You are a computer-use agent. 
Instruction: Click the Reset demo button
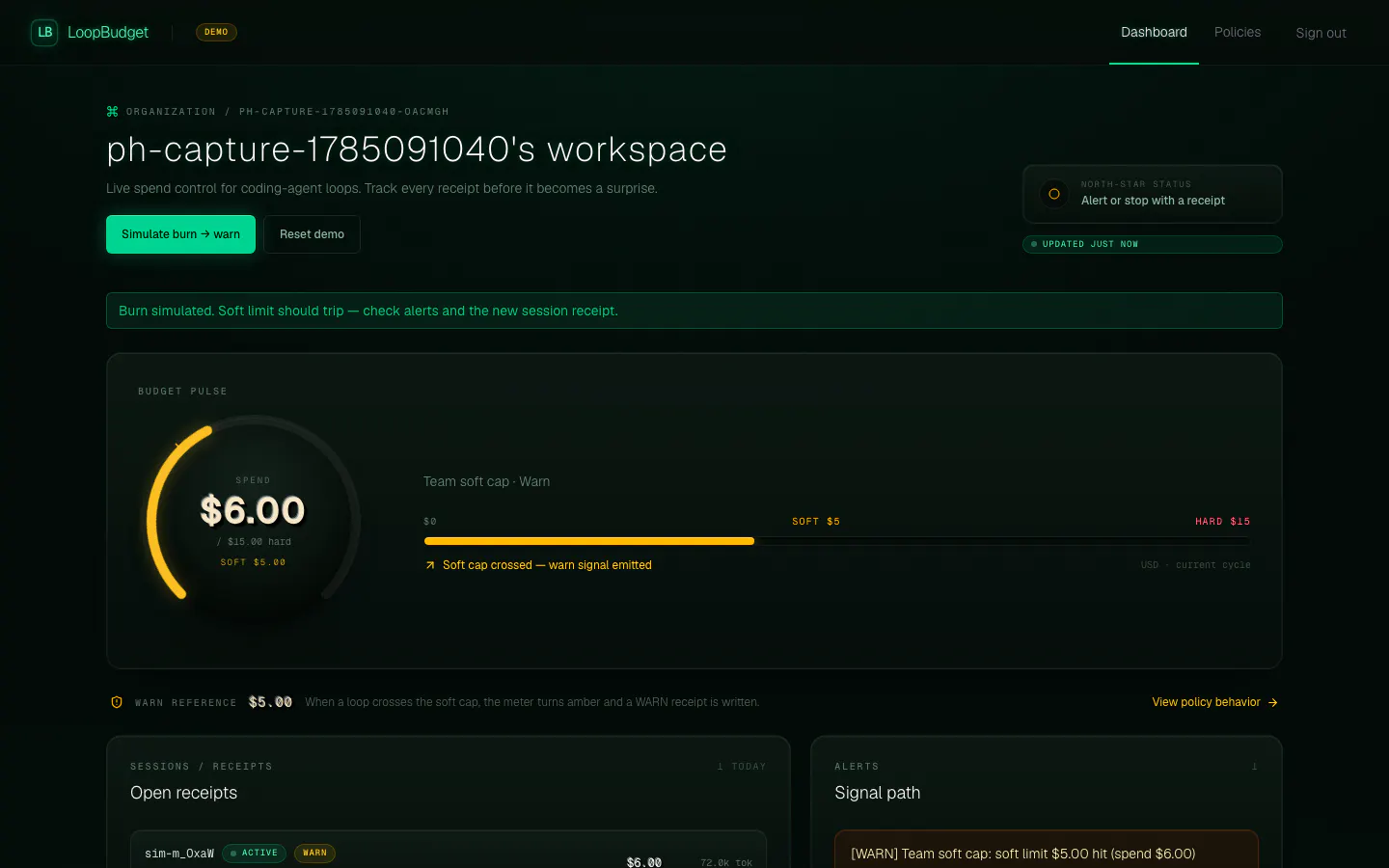coord(312,234)
